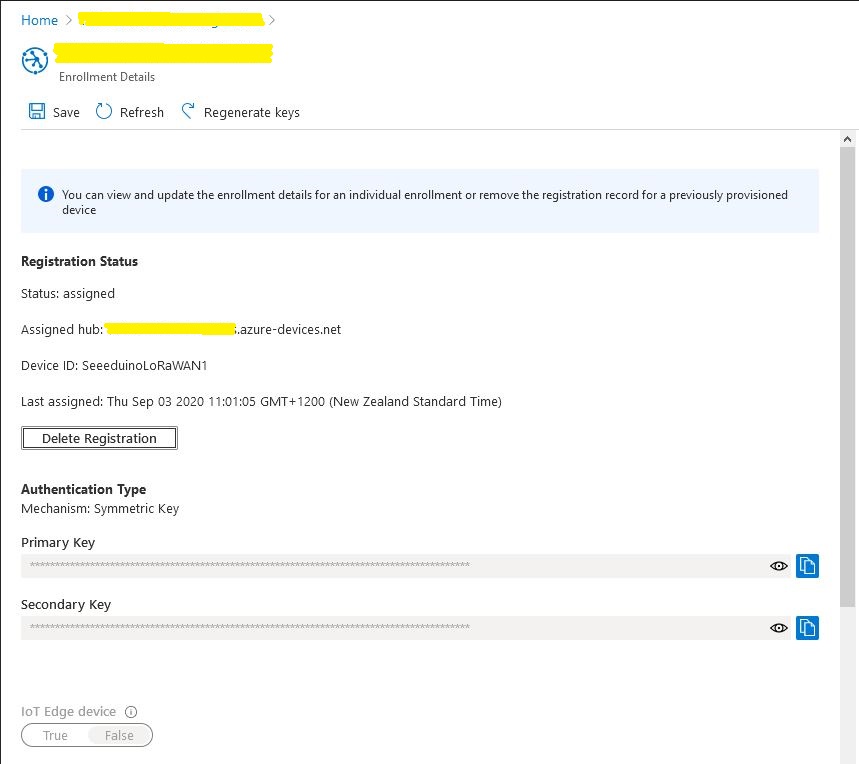Click inside the Secondary Key field
The image size is (859, 764).
point(390,628)
